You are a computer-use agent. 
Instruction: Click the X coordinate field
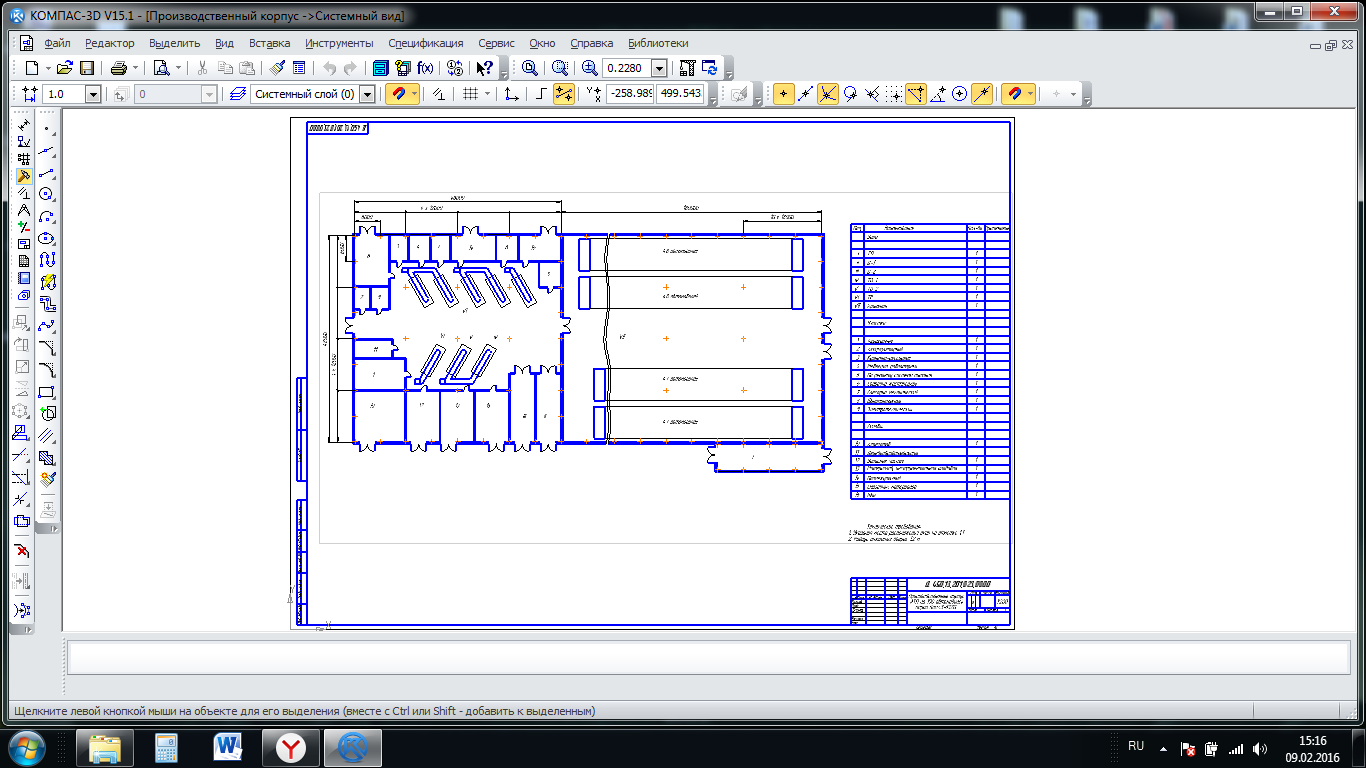(630, 94)
